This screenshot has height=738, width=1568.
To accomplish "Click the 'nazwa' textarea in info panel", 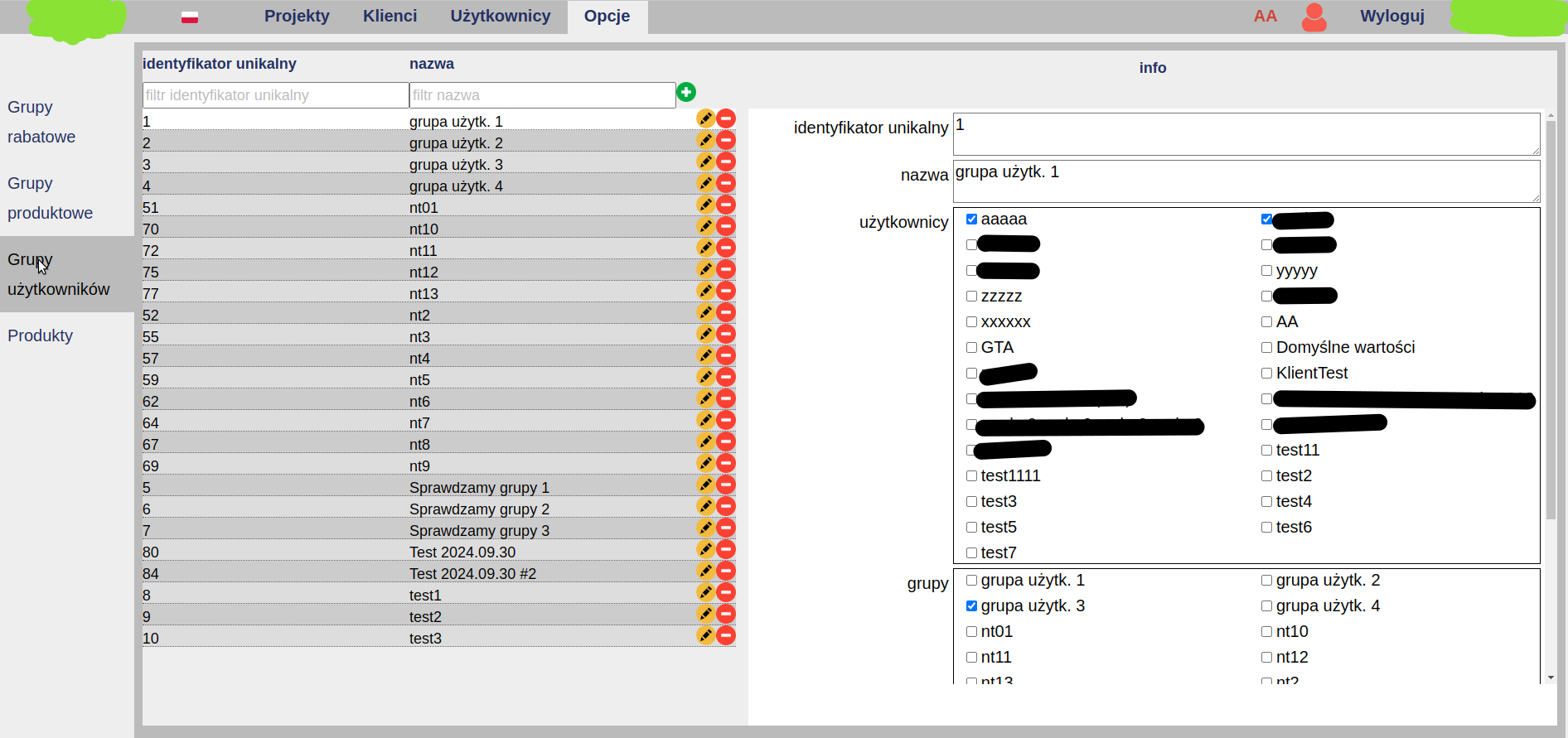I will (1246, 181).
